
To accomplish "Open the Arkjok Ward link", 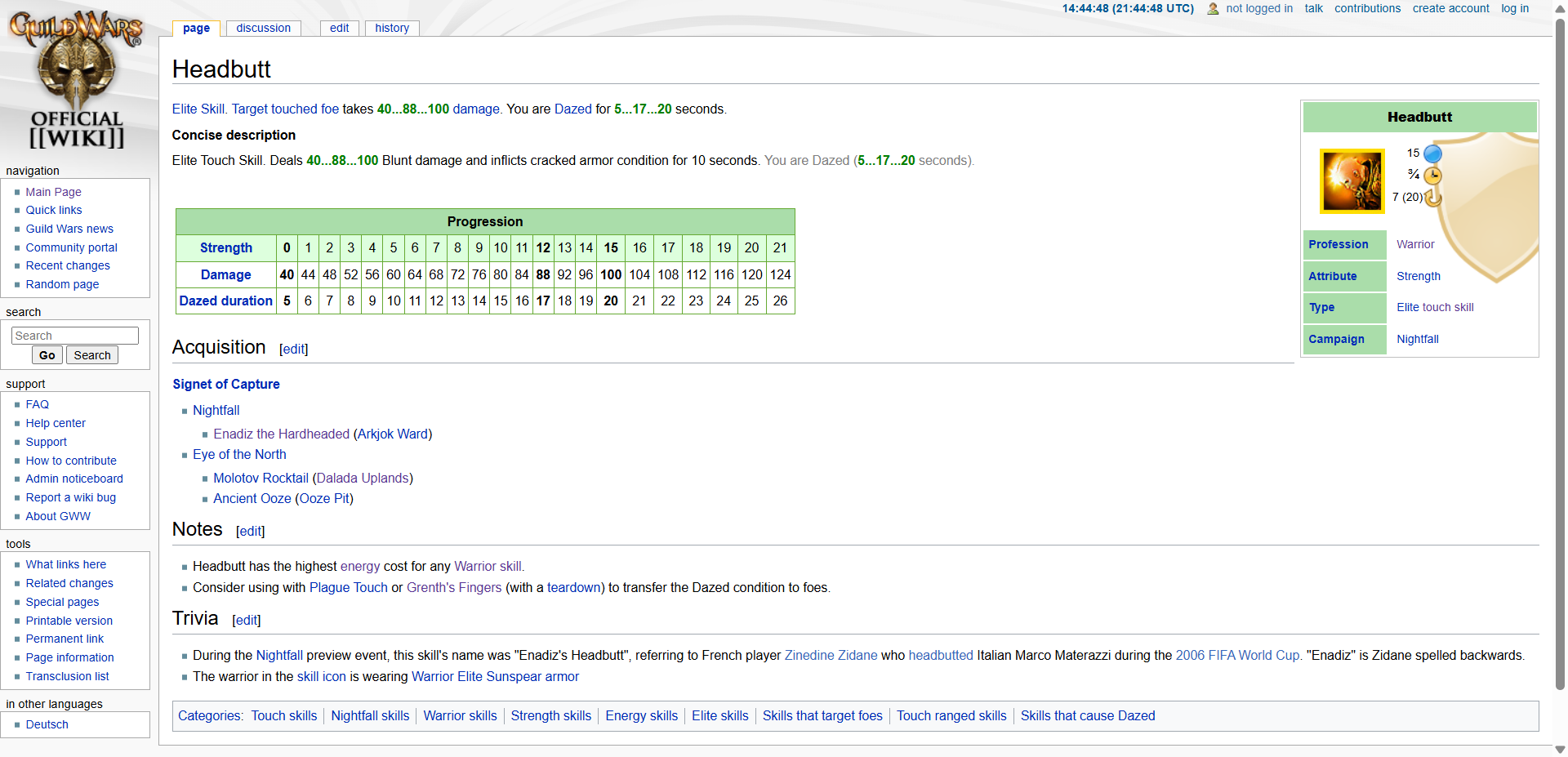I will tap(393, 434).
